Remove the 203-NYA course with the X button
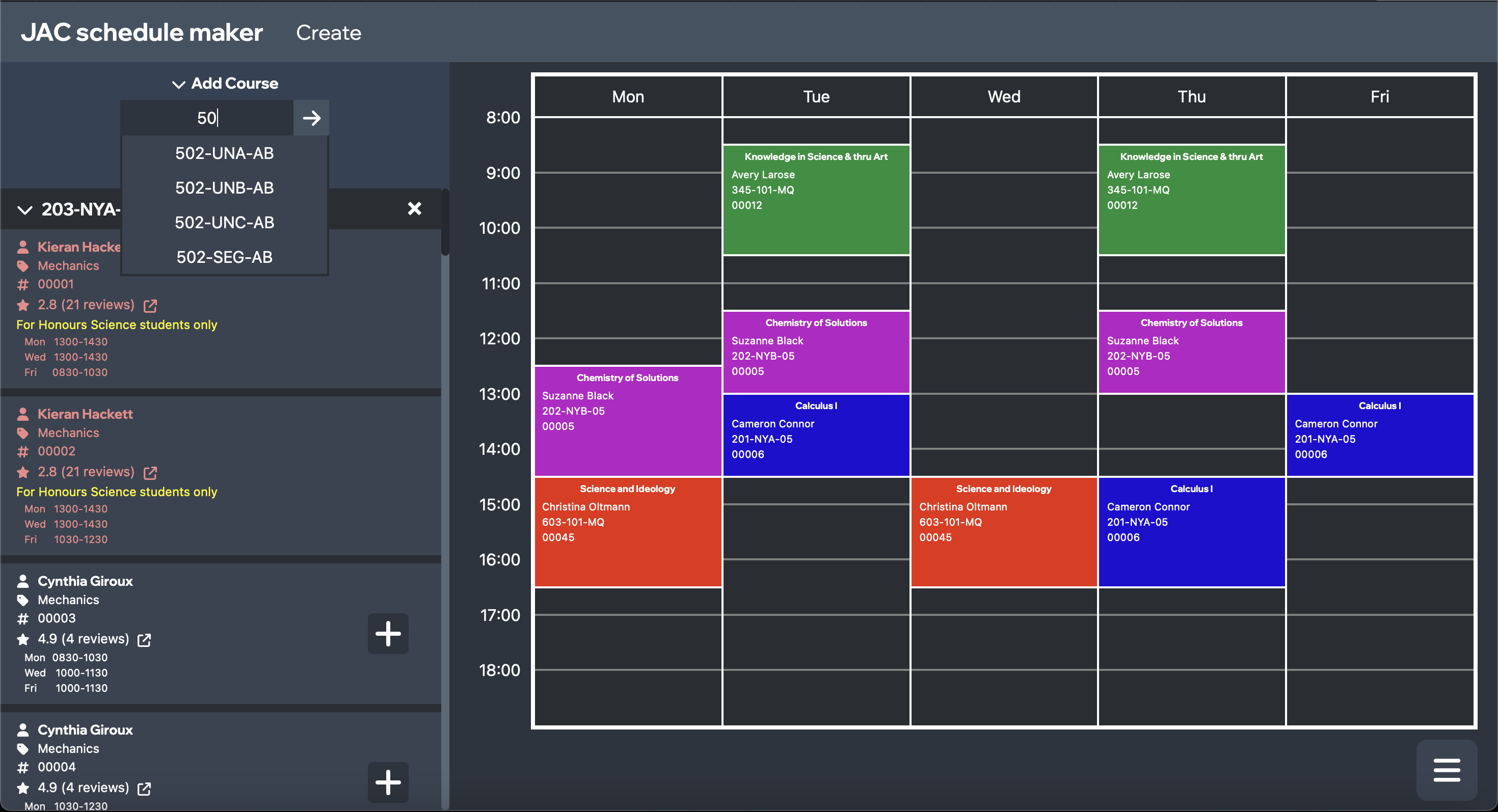The width and height of the screenshot is (1498, 812). point(415,209)
